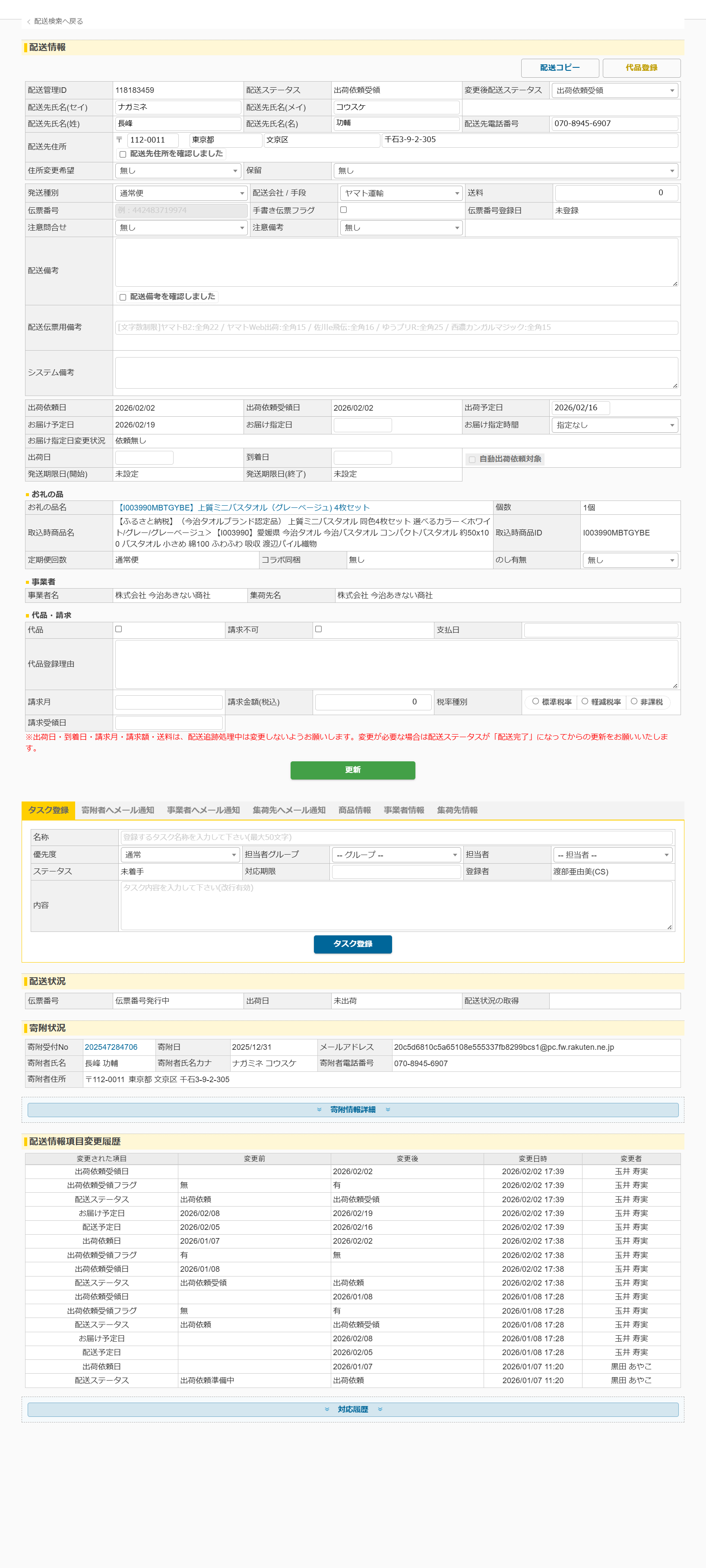The image size is (706, 1568).
Task: Switch to the タスク登録 tab
Action: pos(48,810)
